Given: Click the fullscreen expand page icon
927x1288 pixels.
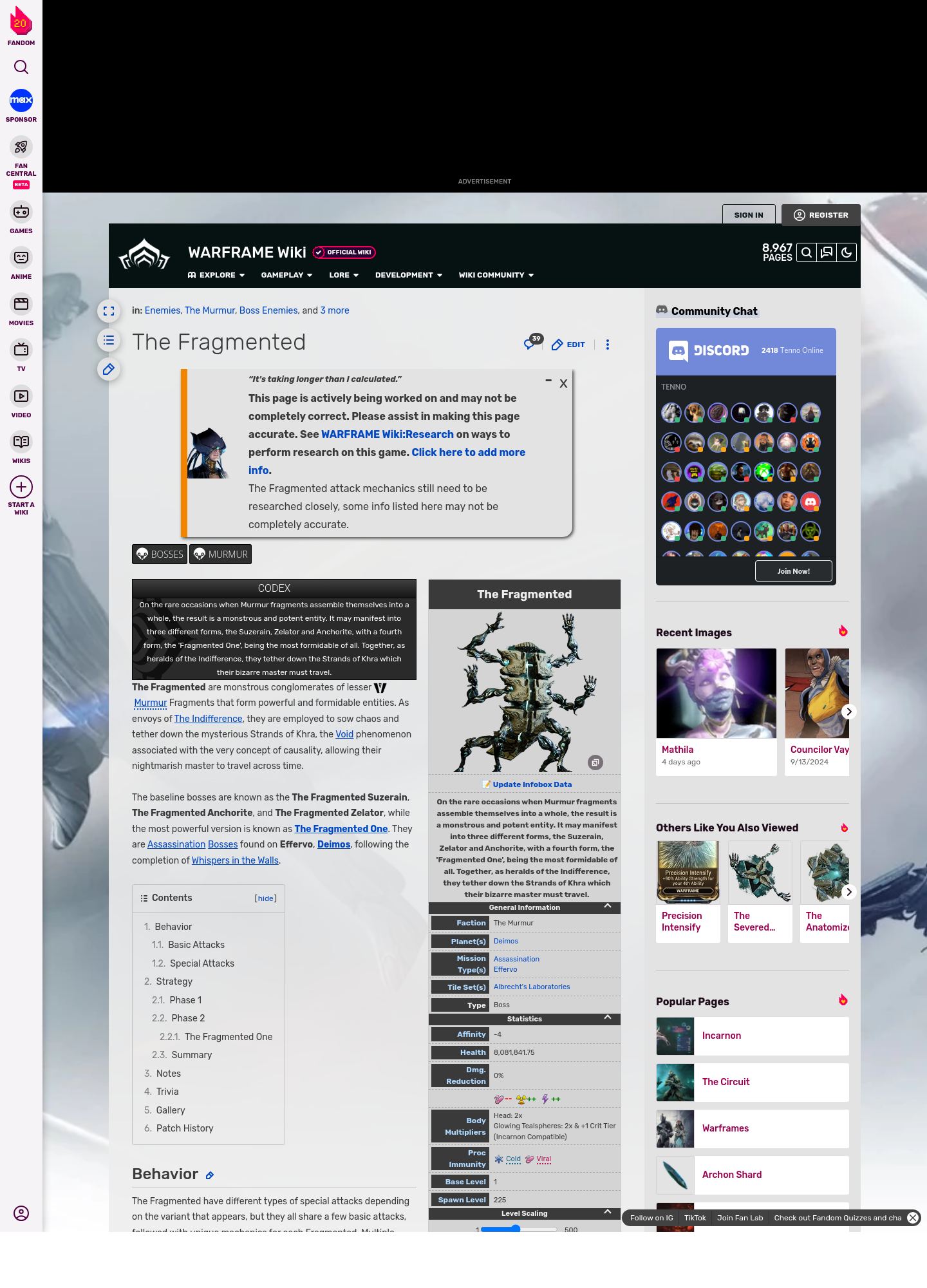Looking at the screenshot, I should (x=109, y=311).
